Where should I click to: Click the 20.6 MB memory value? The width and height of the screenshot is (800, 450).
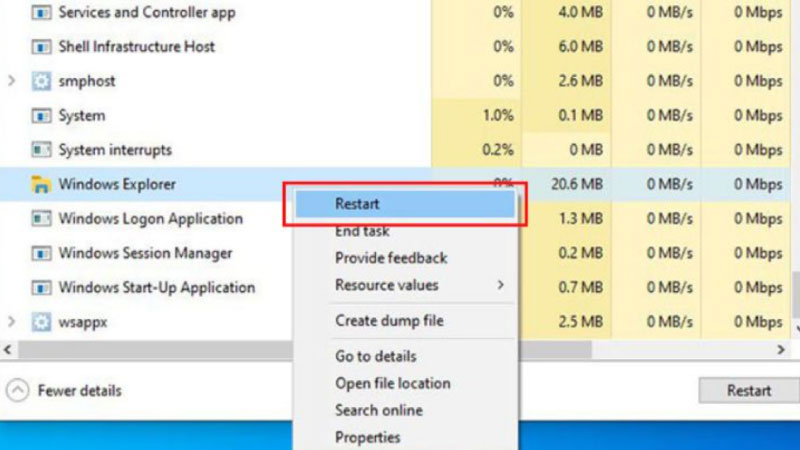pyautogui.click(x=577, y=184)
